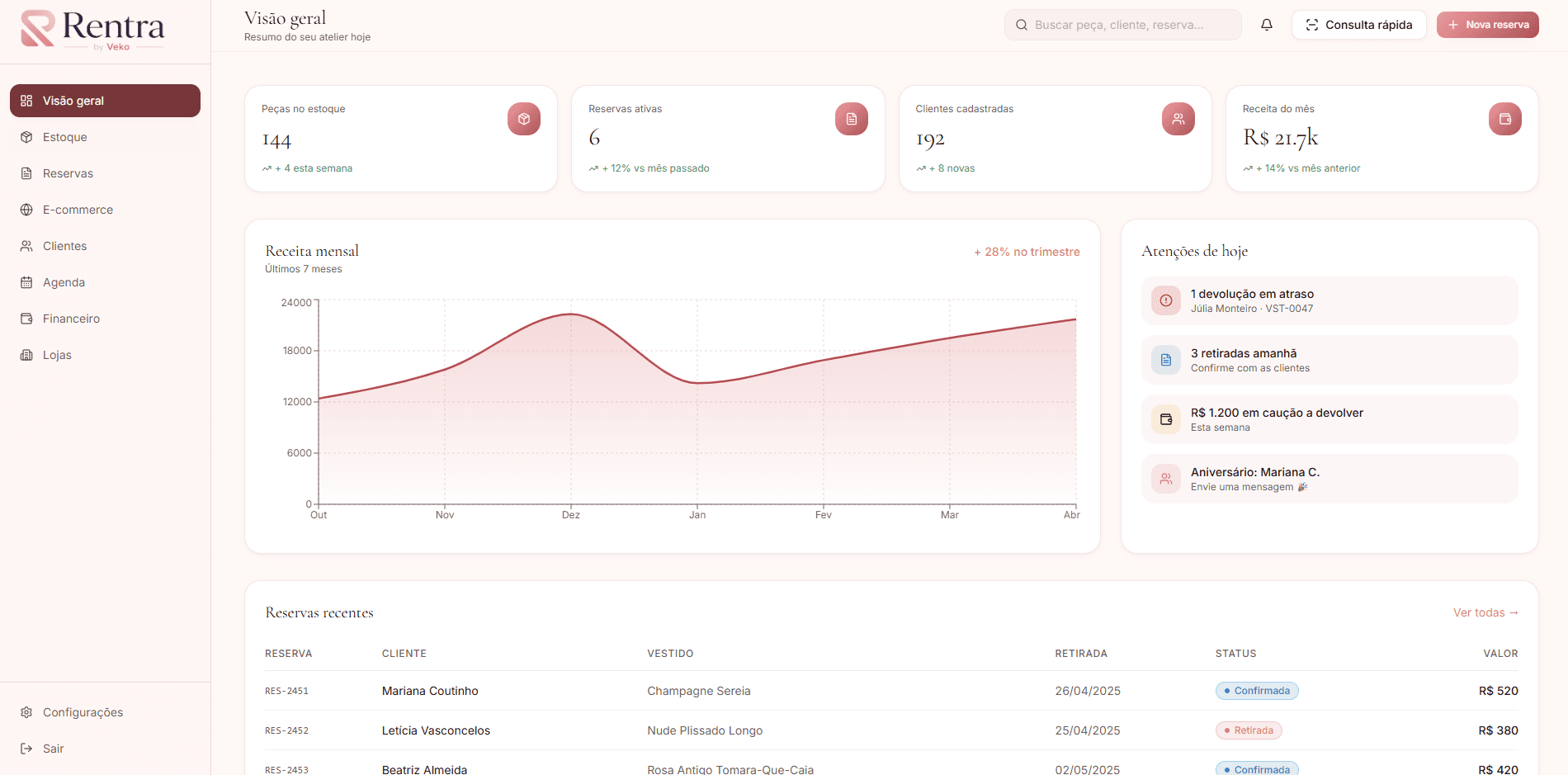Click the Receita mensal chart area
1568x775 pixels.
697,402
